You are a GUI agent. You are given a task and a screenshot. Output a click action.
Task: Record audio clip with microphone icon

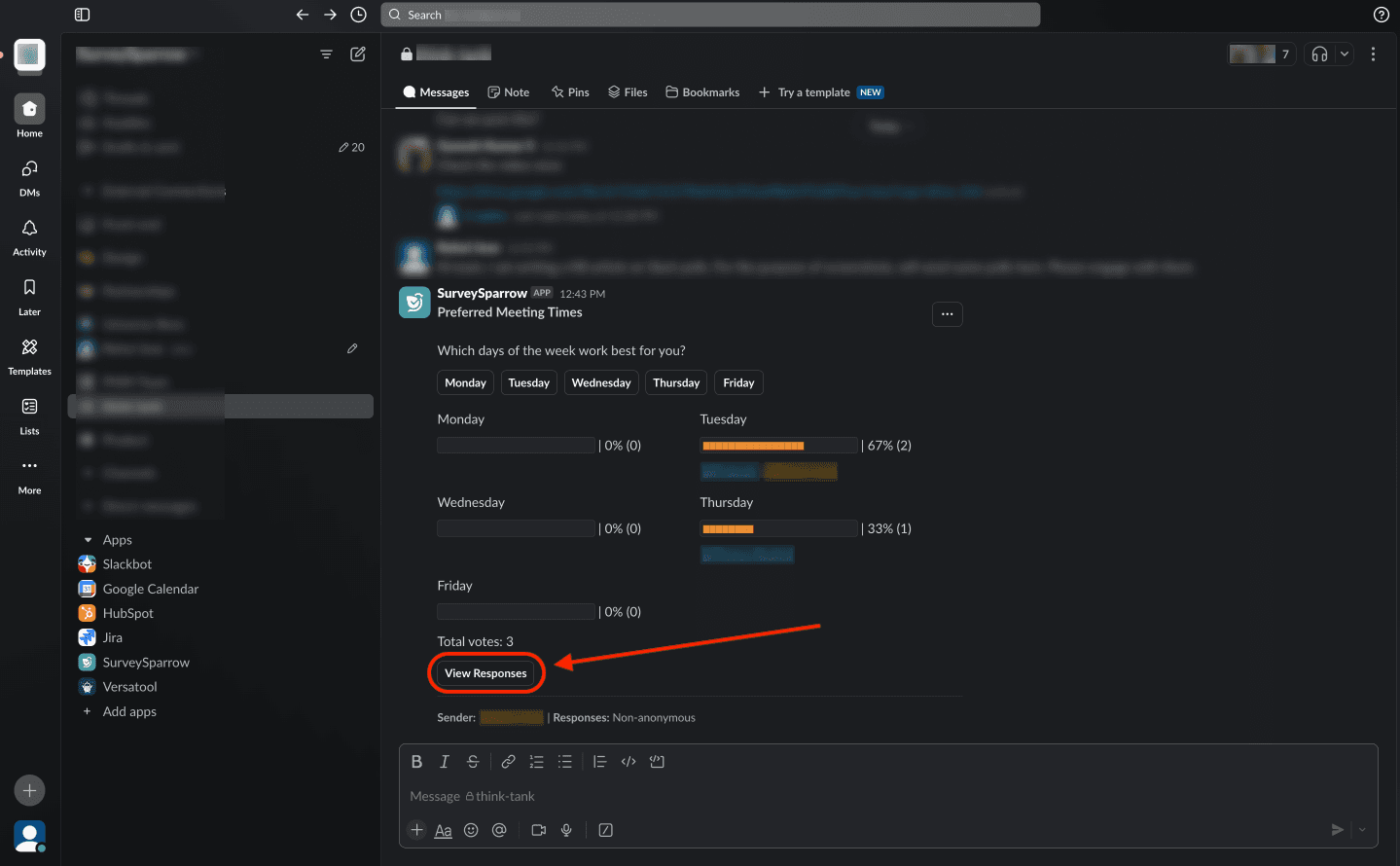point(566,830)
